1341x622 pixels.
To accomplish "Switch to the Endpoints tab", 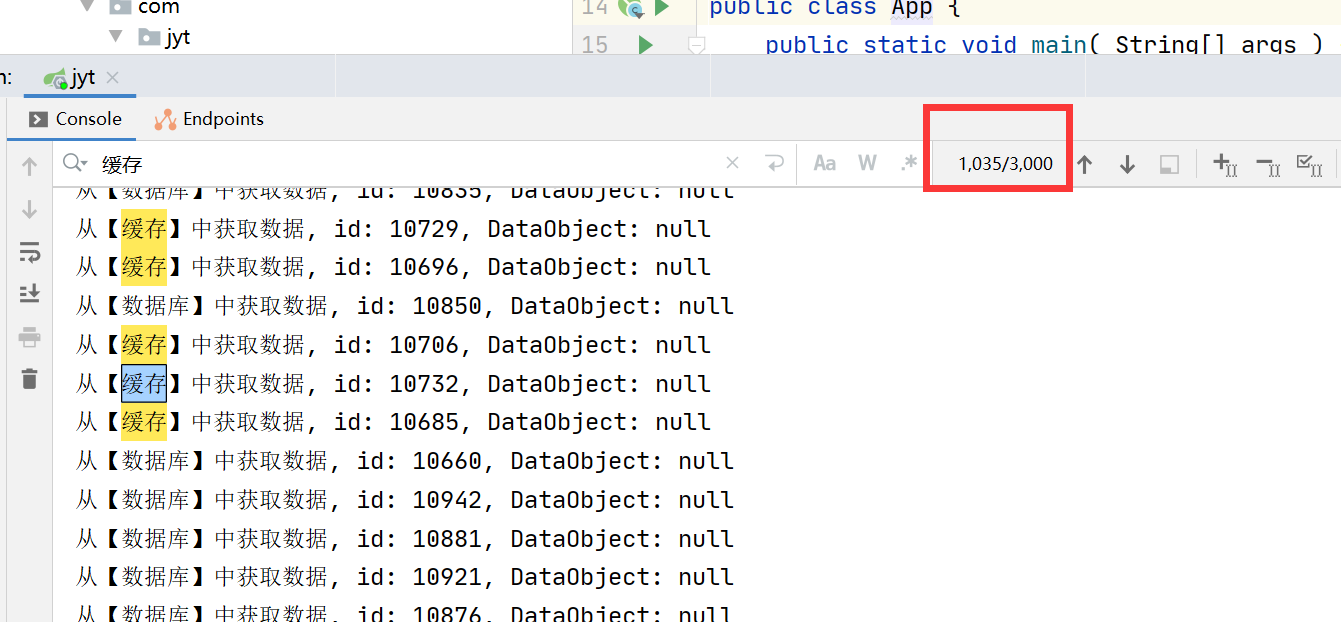I will tap(209, 119).
